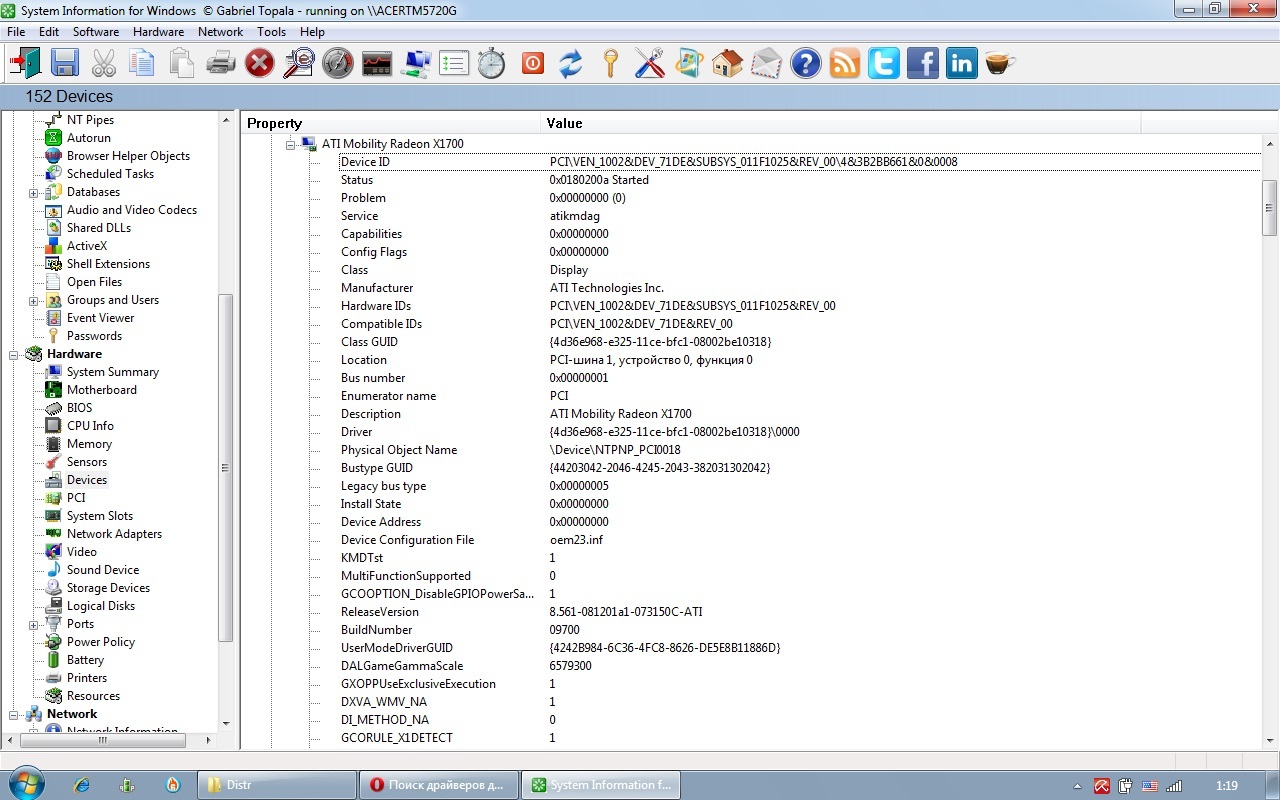Switch to the Opera Поиск драйверов taskbar button
Image resolution: width=1280 pixels, height=800 pixels.
(438, 785)
